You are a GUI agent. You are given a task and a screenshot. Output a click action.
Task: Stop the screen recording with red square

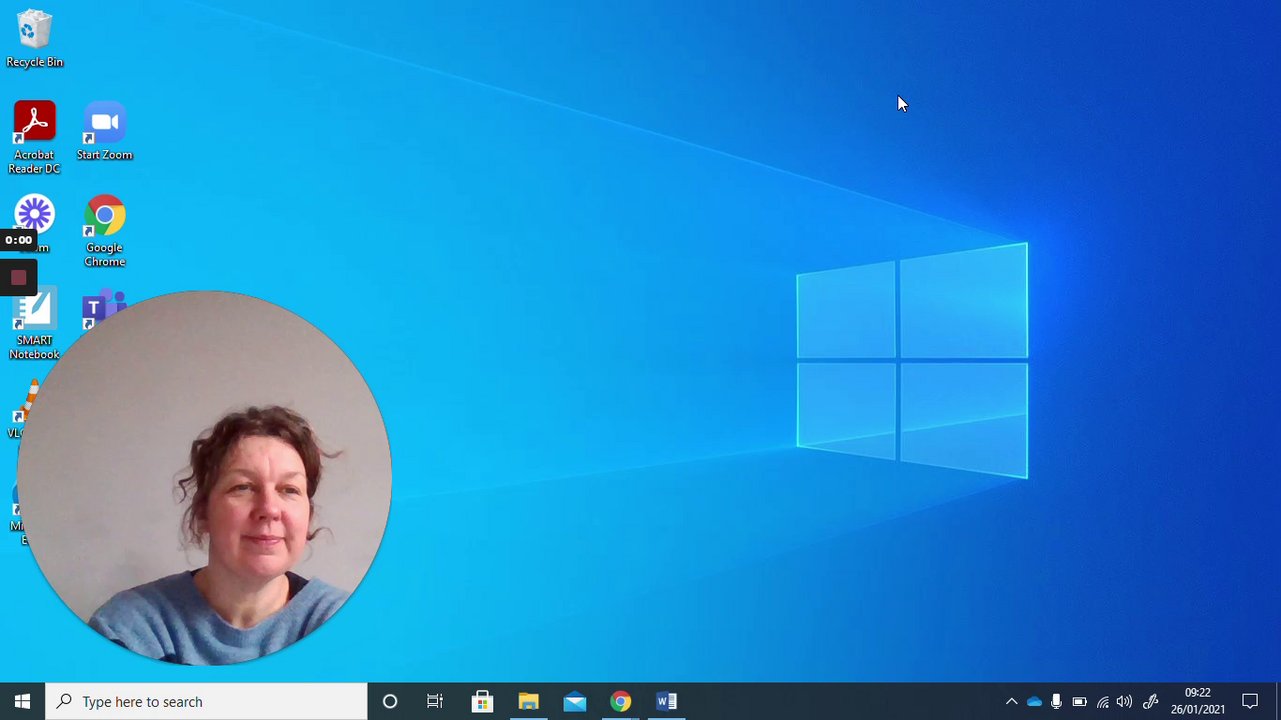click(18, 278)
